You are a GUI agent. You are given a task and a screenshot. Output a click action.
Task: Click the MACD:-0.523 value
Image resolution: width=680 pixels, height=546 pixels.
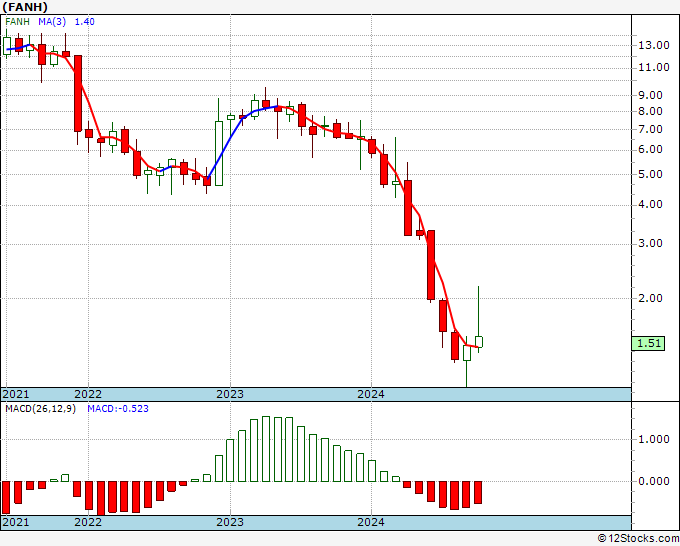point(118,409)
